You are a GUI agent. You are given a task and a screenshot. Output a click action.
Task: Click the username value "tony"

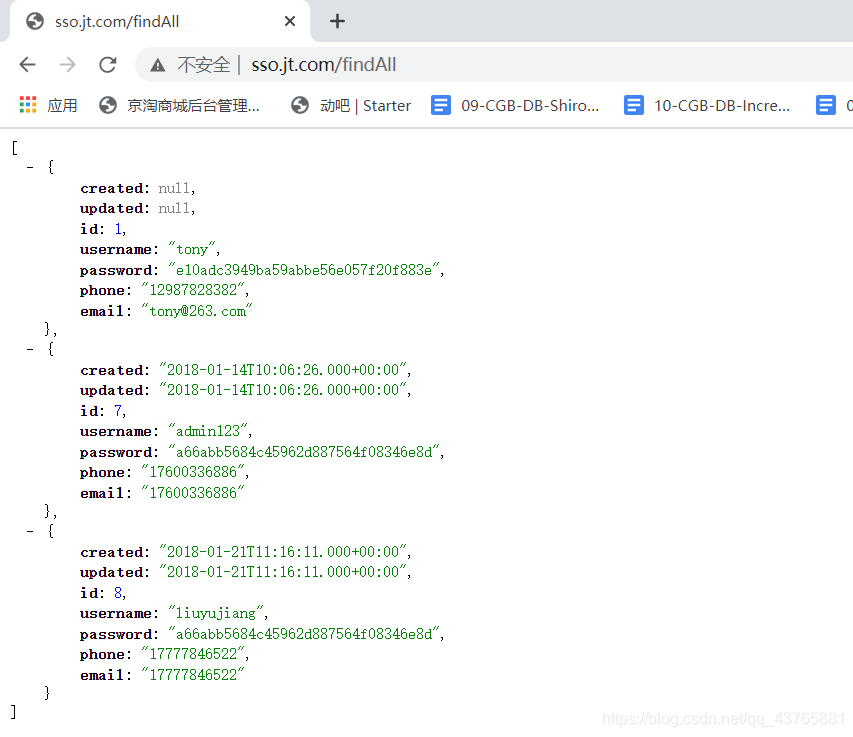pyautogui.click(x=192, y=249)
